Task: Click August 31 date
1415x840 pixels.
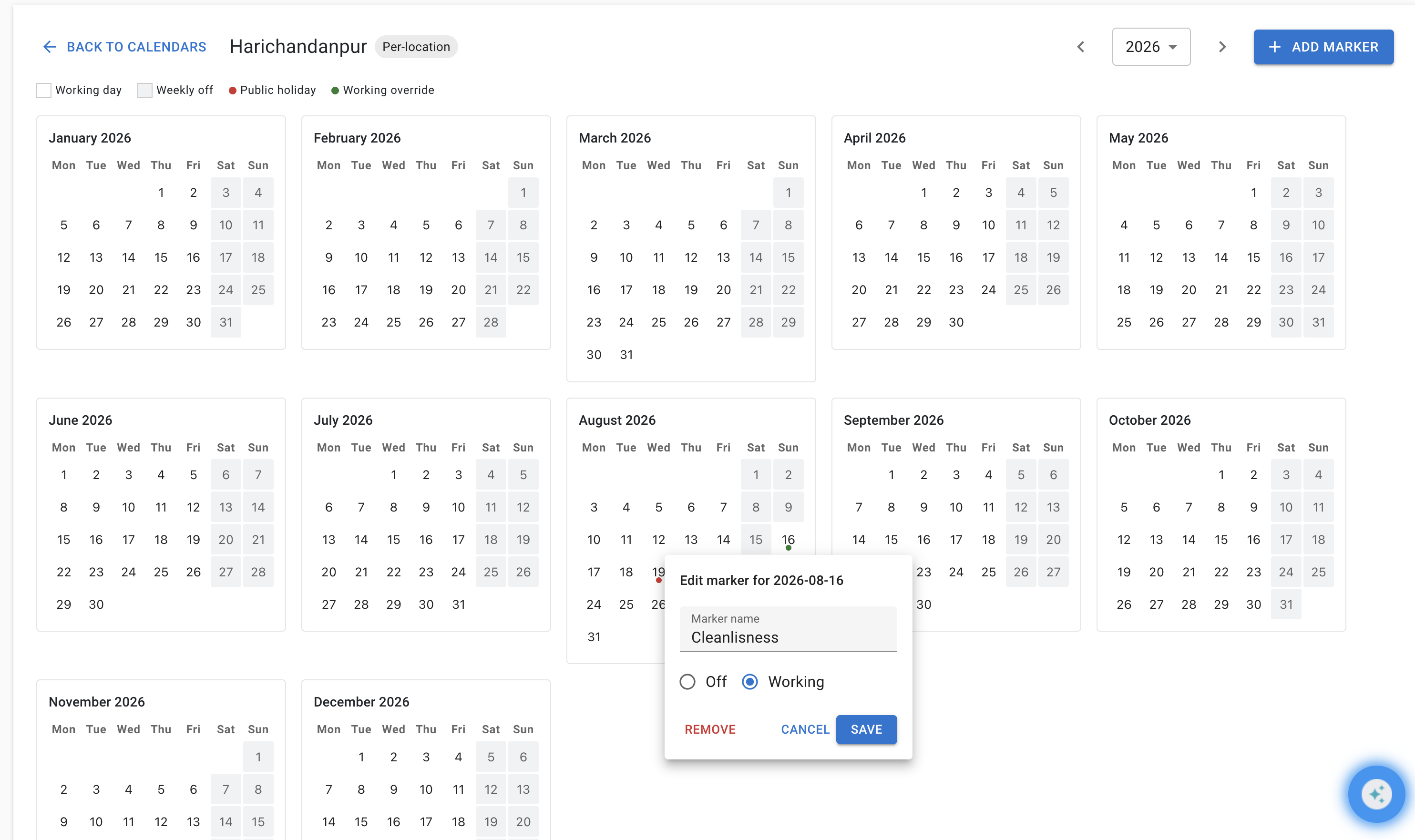Action: click(x=594, y=637)
